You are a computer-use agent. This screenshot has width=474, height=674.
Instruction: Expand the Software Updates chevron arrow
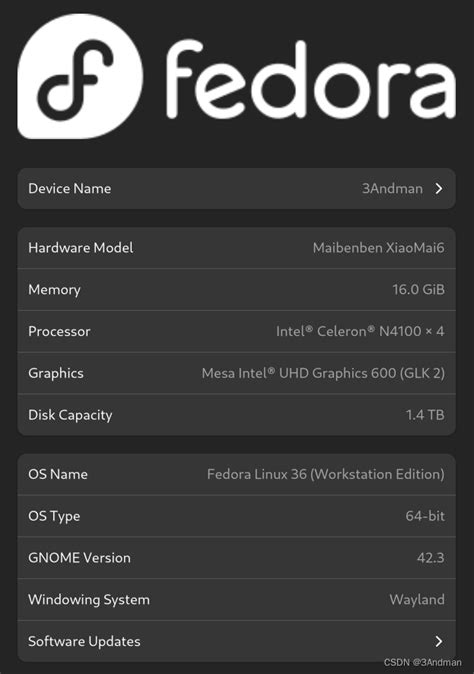pyautogui.click(x=439, y=641)
